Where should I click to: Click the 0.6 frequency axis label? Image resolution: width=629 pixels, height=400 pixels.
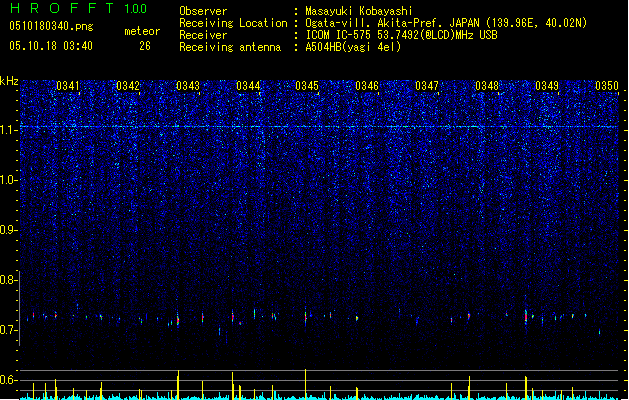(9, 380)
